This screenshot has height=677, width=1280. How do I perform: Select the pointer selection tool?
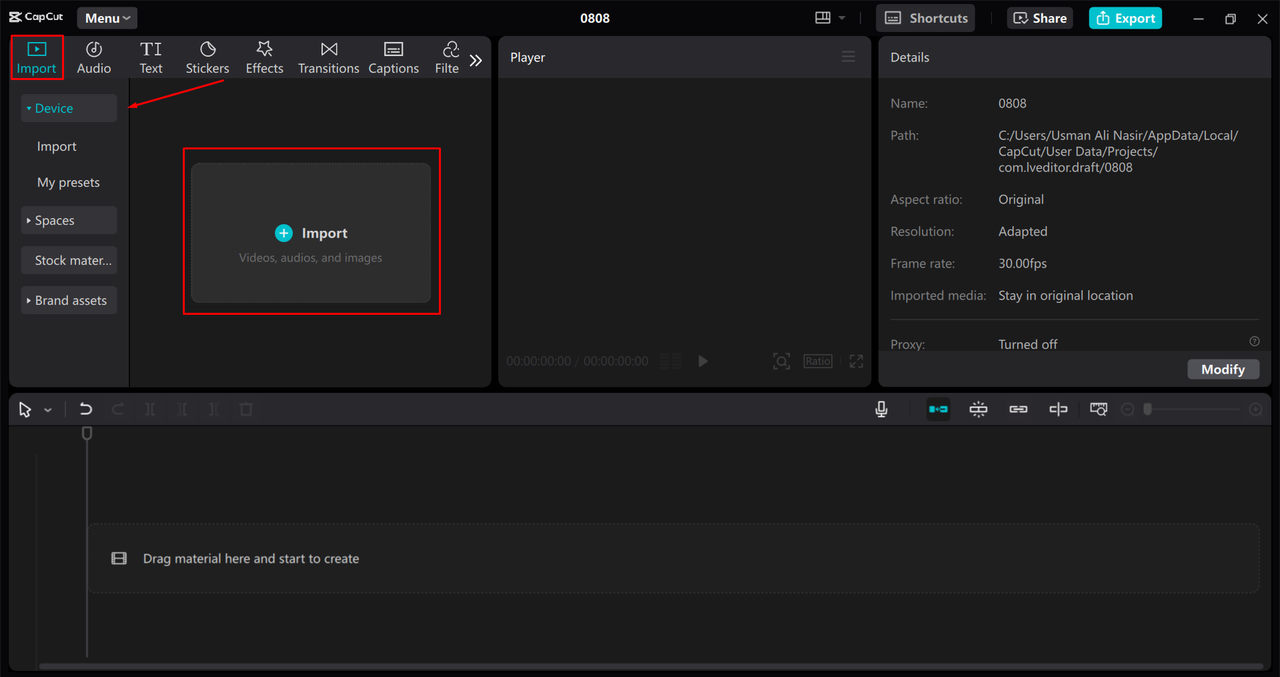25,410
